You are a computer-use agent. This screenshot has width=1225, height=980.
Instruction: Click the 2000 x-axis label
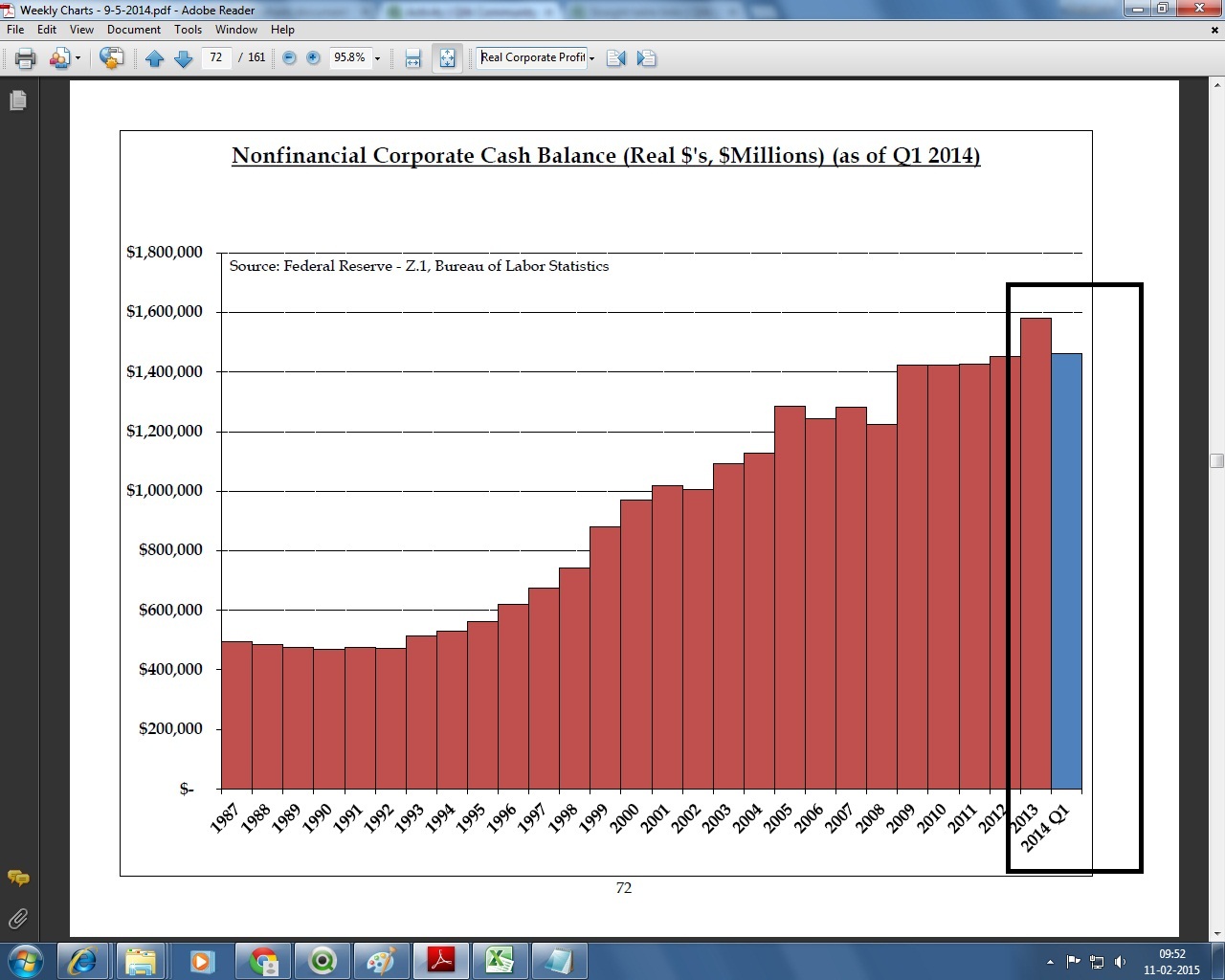(624, 817)
